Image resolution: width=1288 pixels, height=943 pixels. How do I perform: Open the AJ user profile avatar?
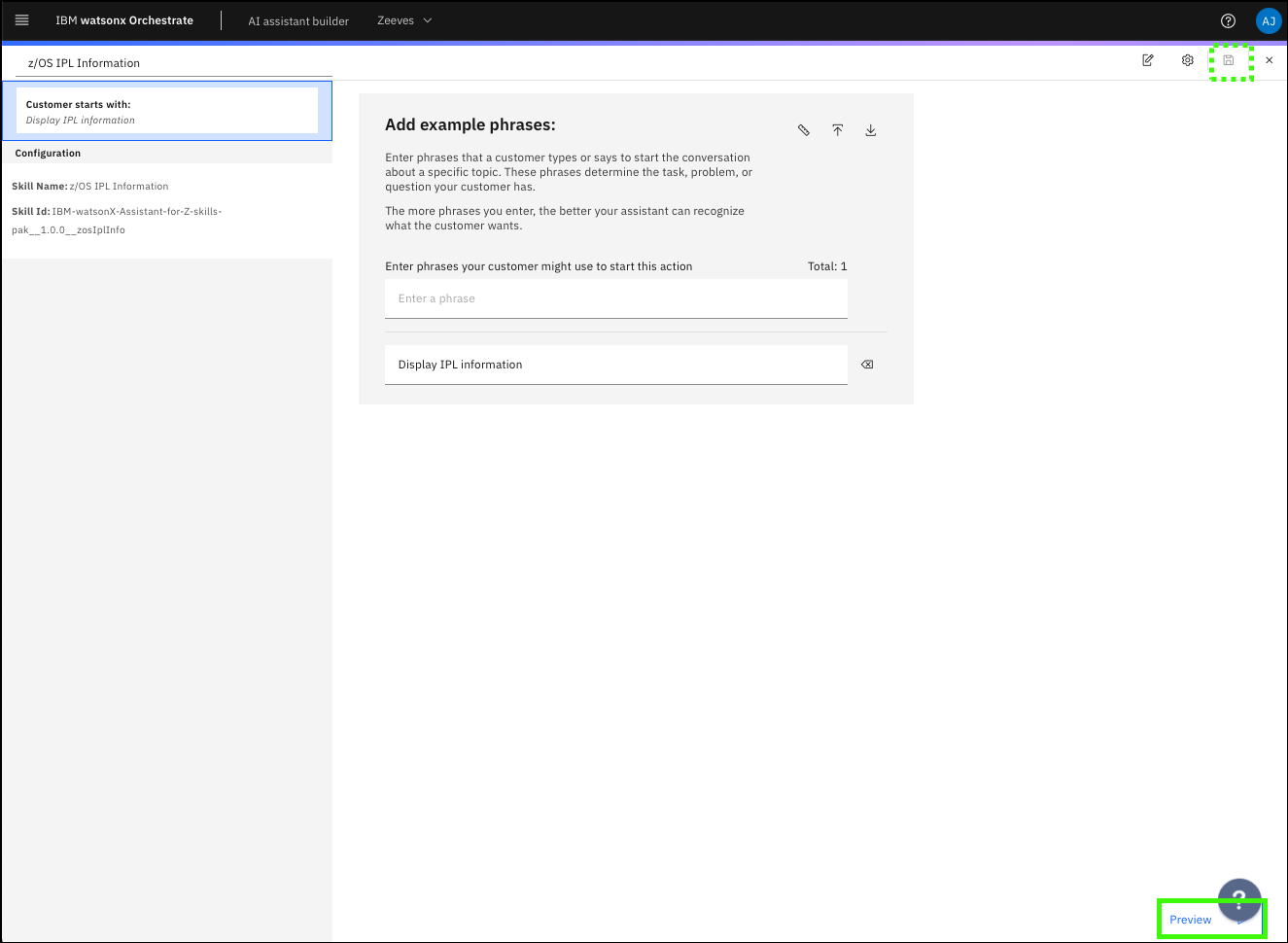[x=1268, y=20]
